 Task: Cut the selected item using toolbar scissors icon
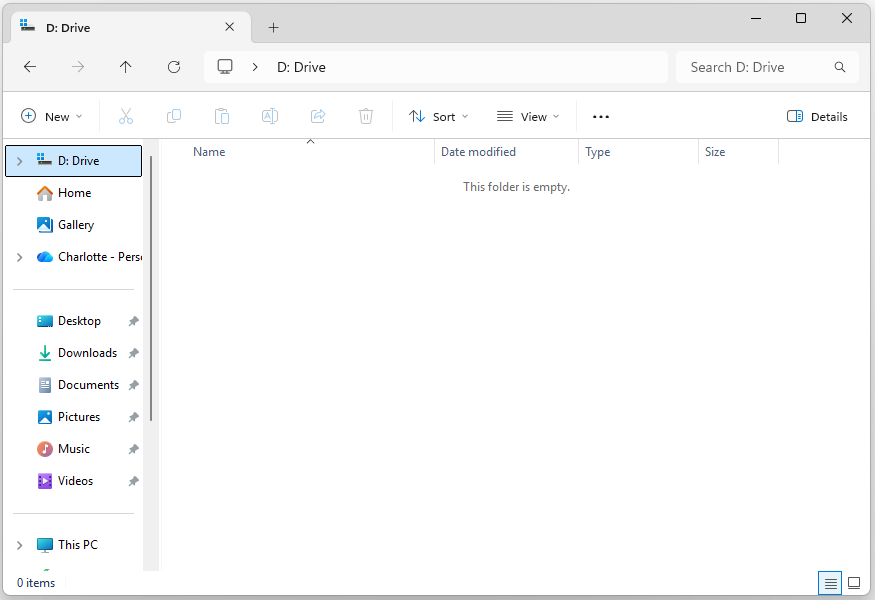[x=126, y=116]
